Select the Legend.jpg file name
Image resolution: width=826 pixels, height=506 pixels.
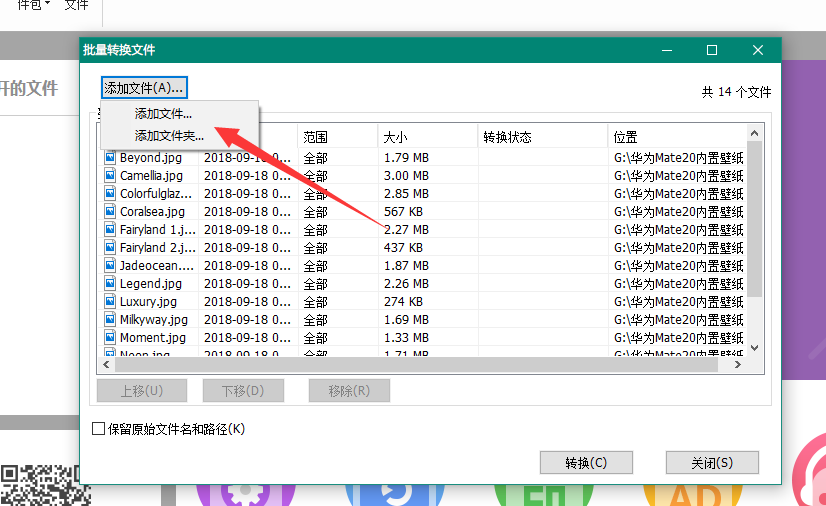(151, 283)
